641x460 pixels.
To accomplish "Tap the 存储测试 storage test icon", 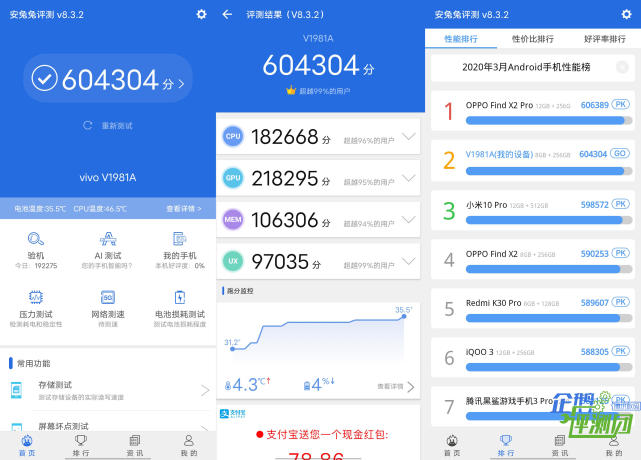I will click(x=16, y=390).
